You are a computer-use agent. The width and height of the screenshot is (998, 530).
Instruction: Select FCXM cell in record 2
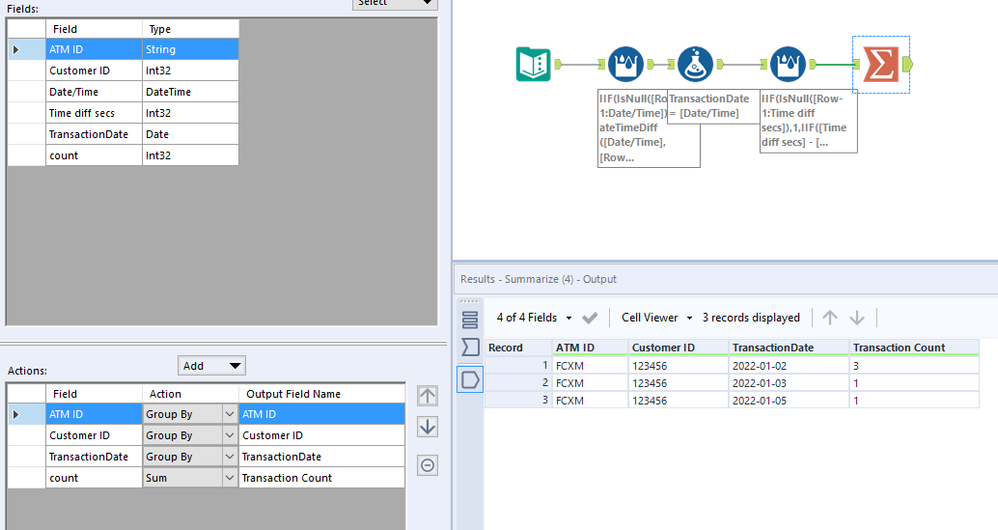tap(590, 383)
